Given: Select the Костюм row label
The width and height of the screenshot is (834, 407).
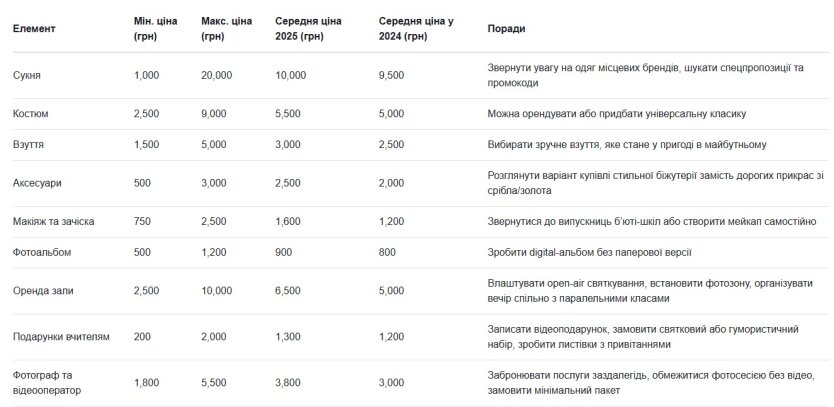Looking at the screenshot, I should (x=30, y=114).
